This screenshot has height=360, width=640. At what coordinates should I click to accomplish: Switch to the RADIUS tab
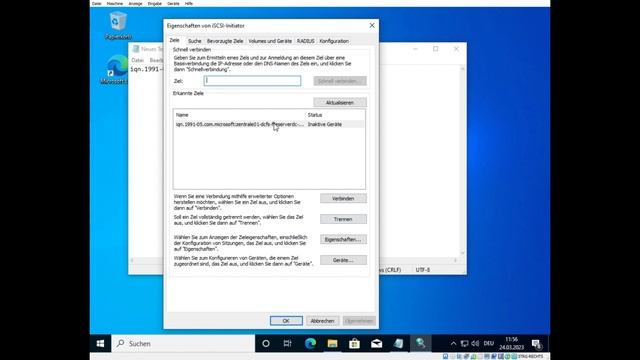(306, 41)
